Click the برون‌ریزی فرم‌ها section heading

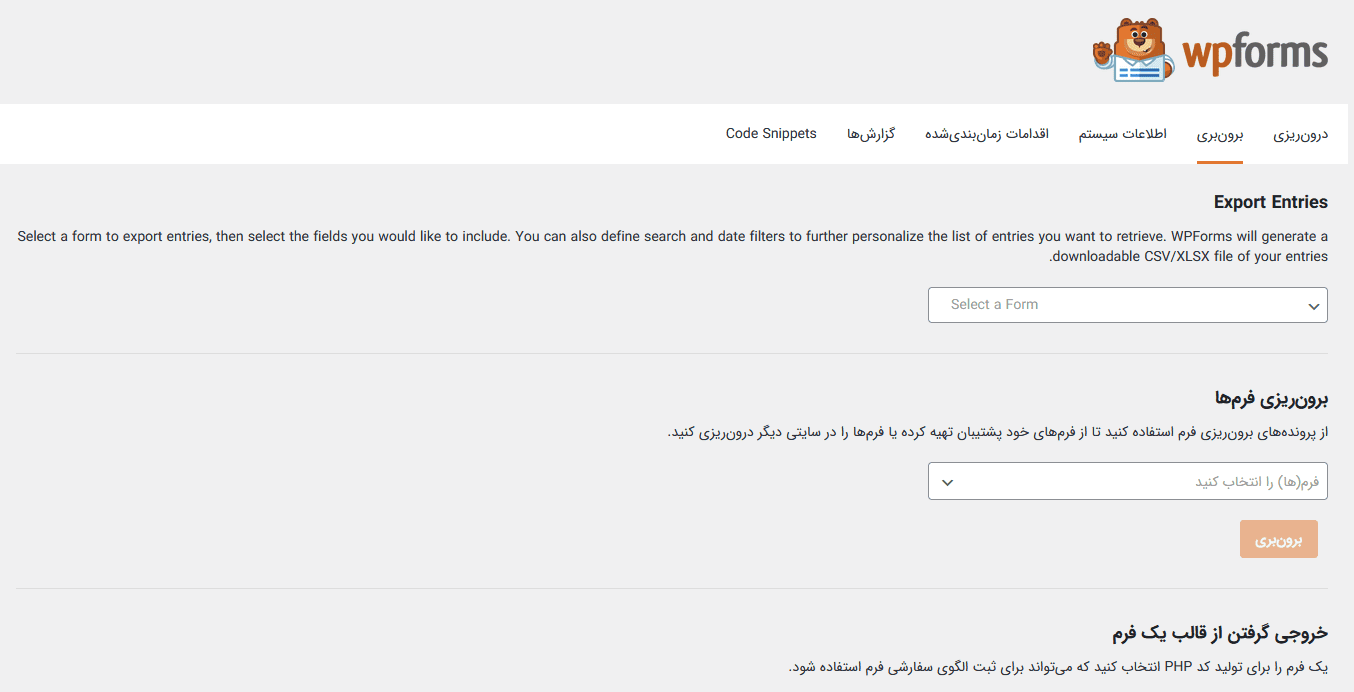pos(1271,399)
